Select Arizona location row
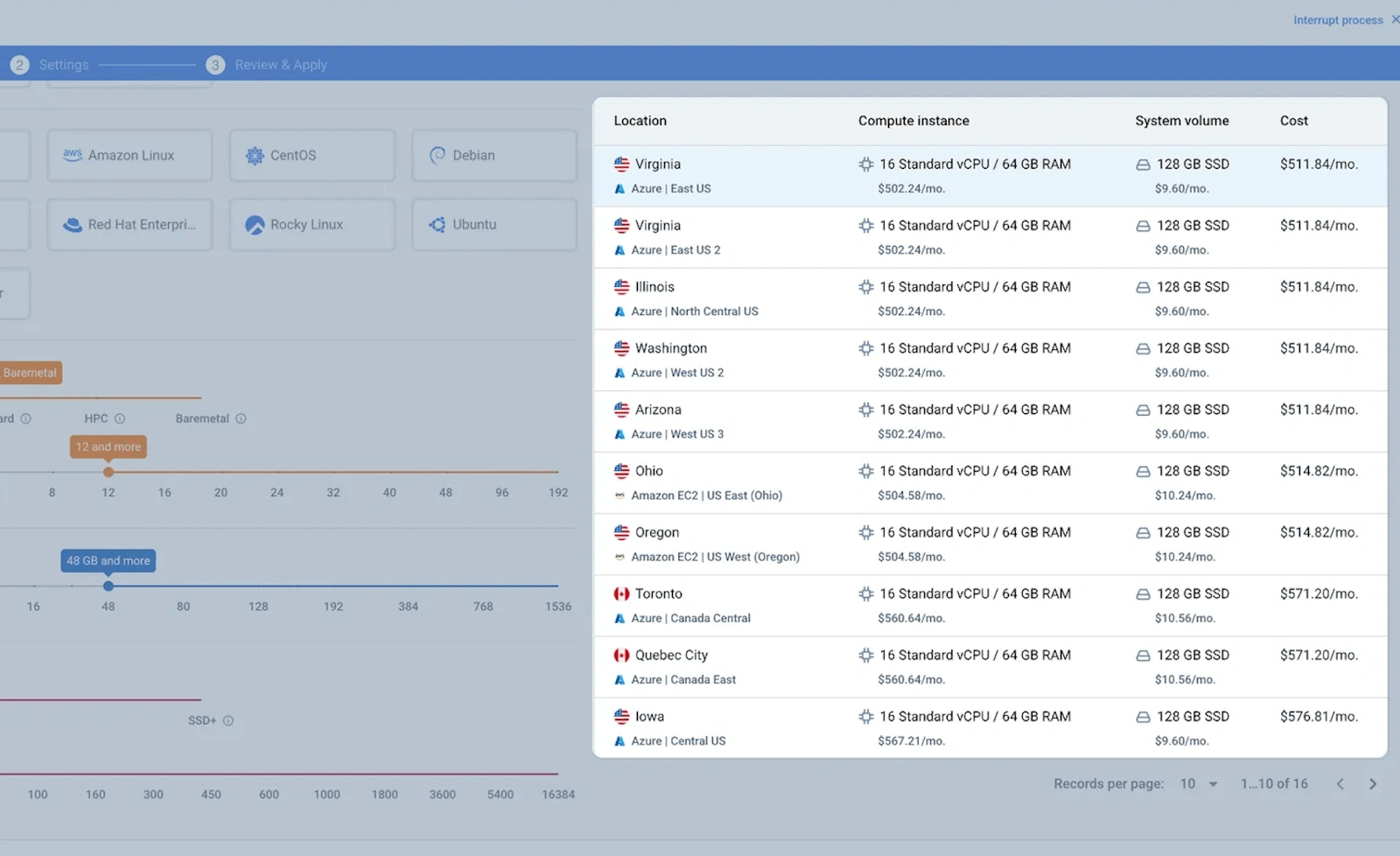This screenshot has width=1400, height=856. coord(990,421)
